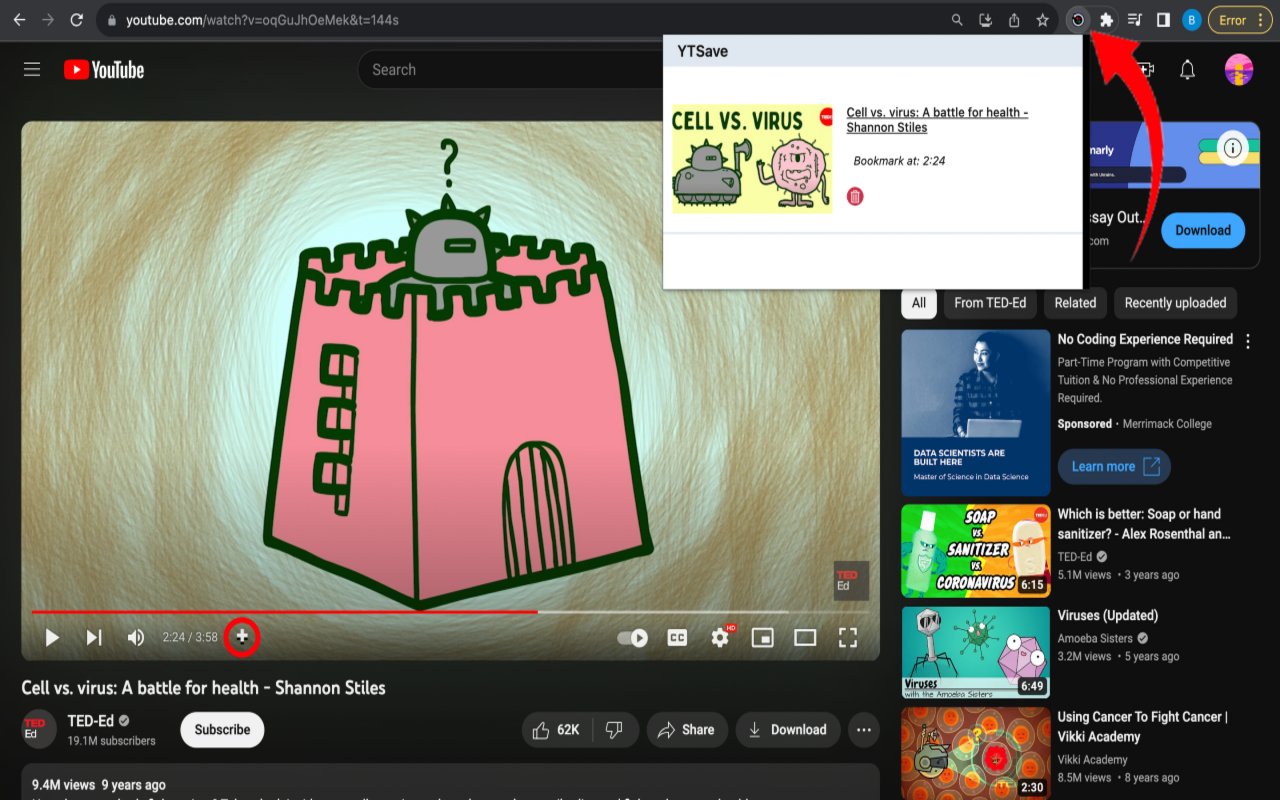Image resolution: width=1280 pixels, height=800 pixels.
Task: Click Learn more on Merrimack College ad
Action: point(1114,467)
